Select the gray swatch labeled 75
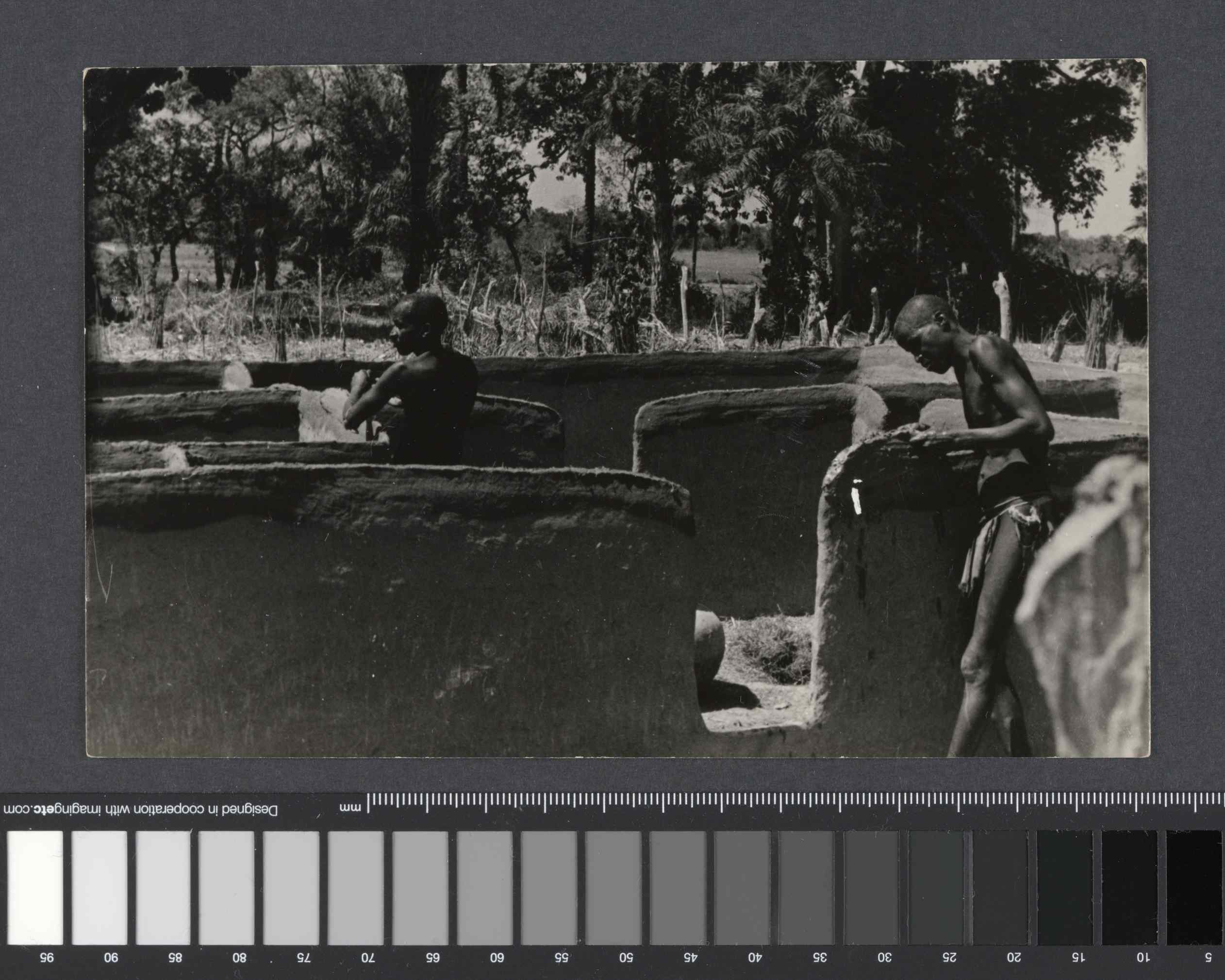Screen dimensions: 1225x980 point(292,887)
